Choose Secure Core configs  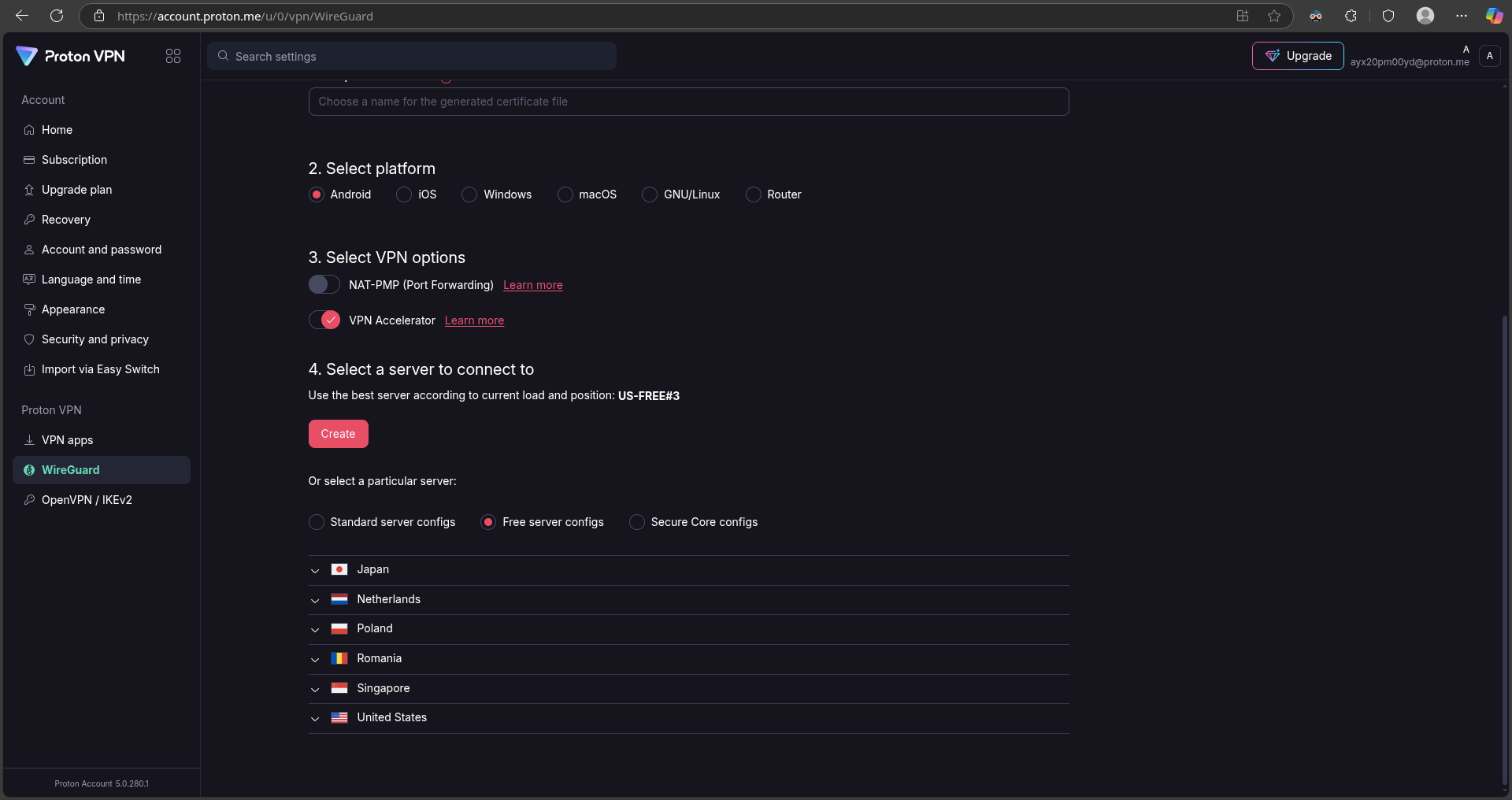pos(637,522)
